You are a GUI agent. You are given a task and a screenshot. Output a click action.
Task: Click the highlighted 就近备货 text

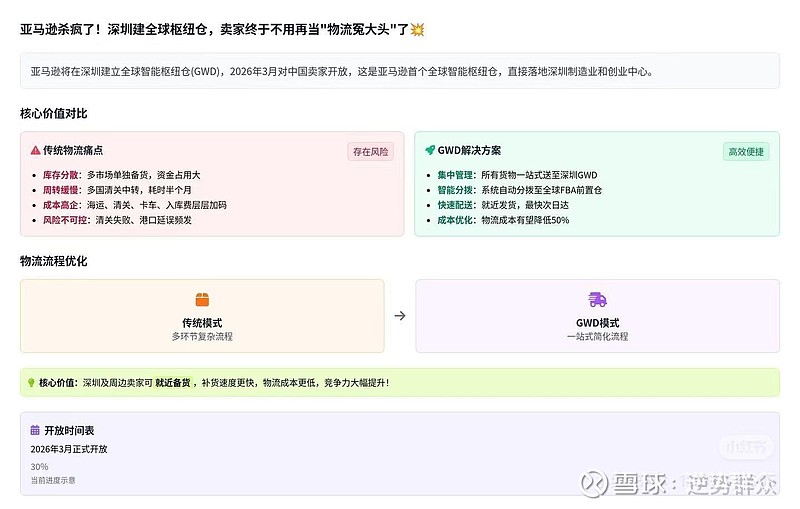pos(173,383)
